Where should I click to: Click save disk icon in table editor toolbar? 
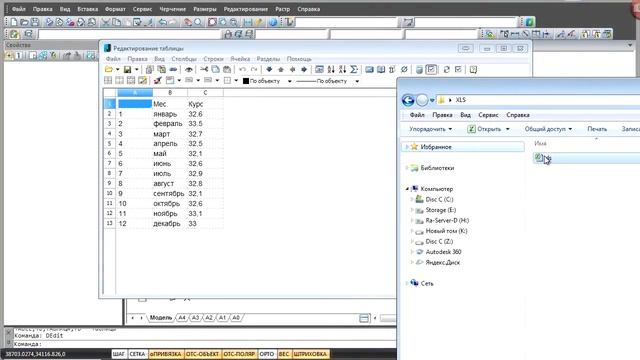click(127, 70)
